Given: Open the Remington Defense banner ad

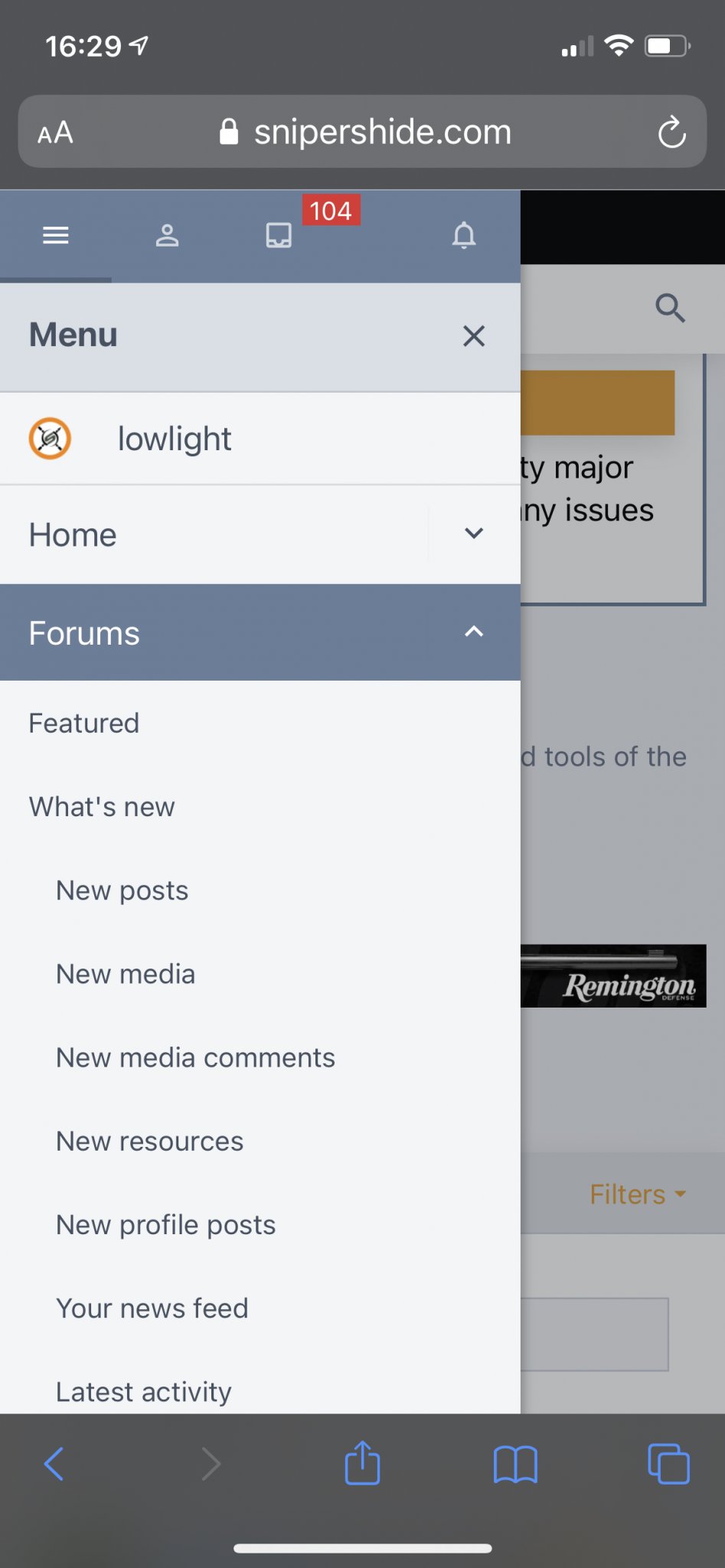Looking at the screenshot, I should pyautogui.click(x=613, y=976).
